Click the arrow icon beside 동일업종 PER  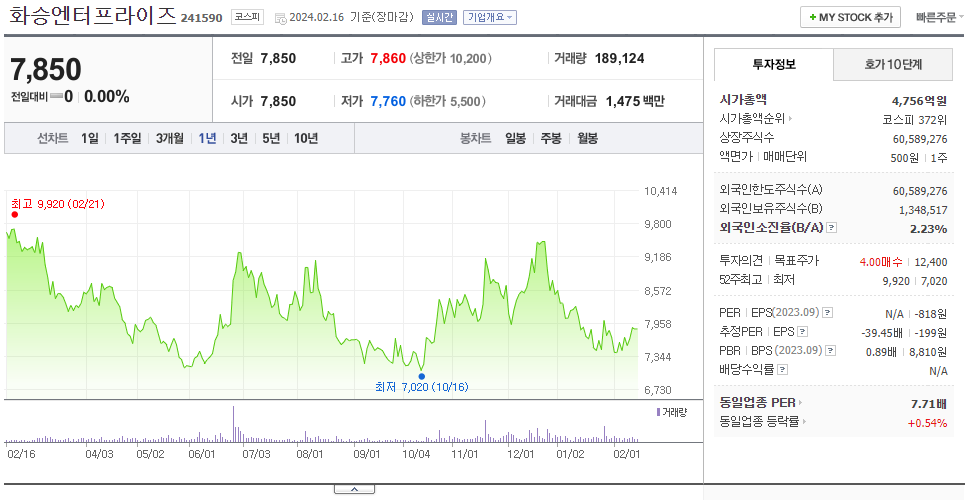tap(801, 403)
